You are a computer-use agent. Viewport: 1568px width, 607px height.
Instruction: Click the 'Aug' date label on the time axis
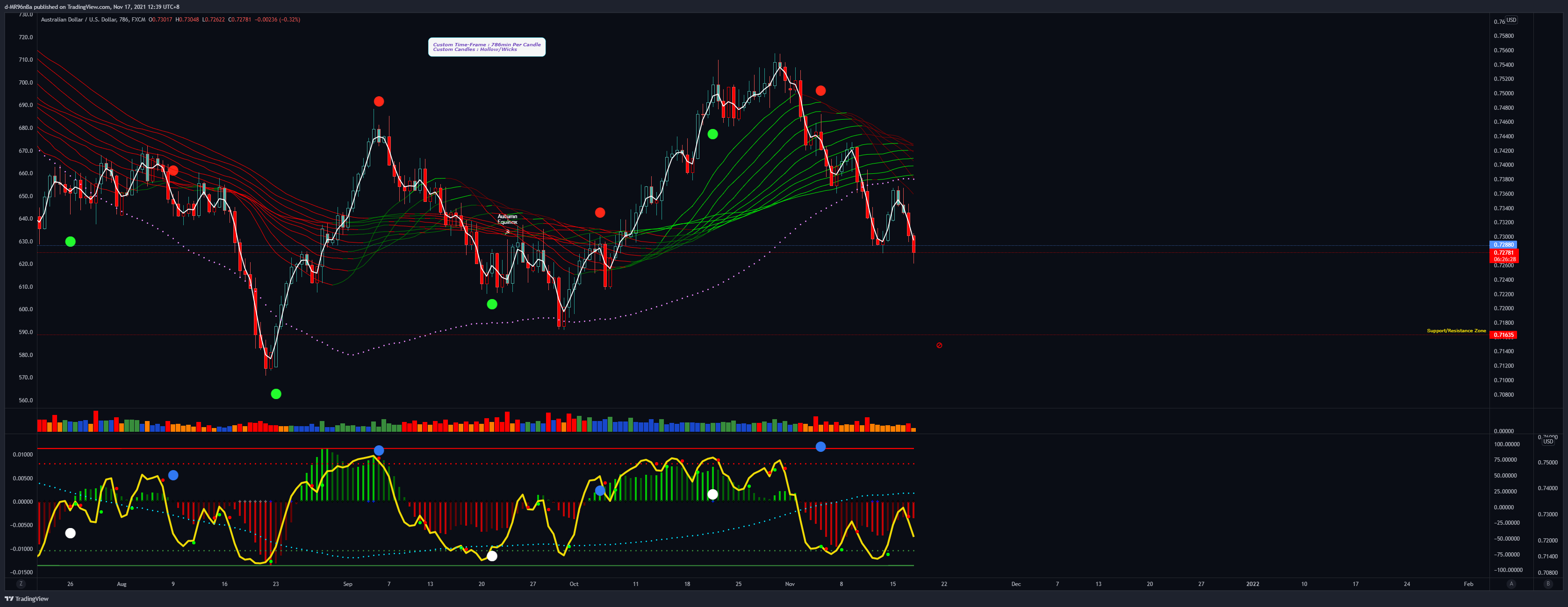[122, 585]
